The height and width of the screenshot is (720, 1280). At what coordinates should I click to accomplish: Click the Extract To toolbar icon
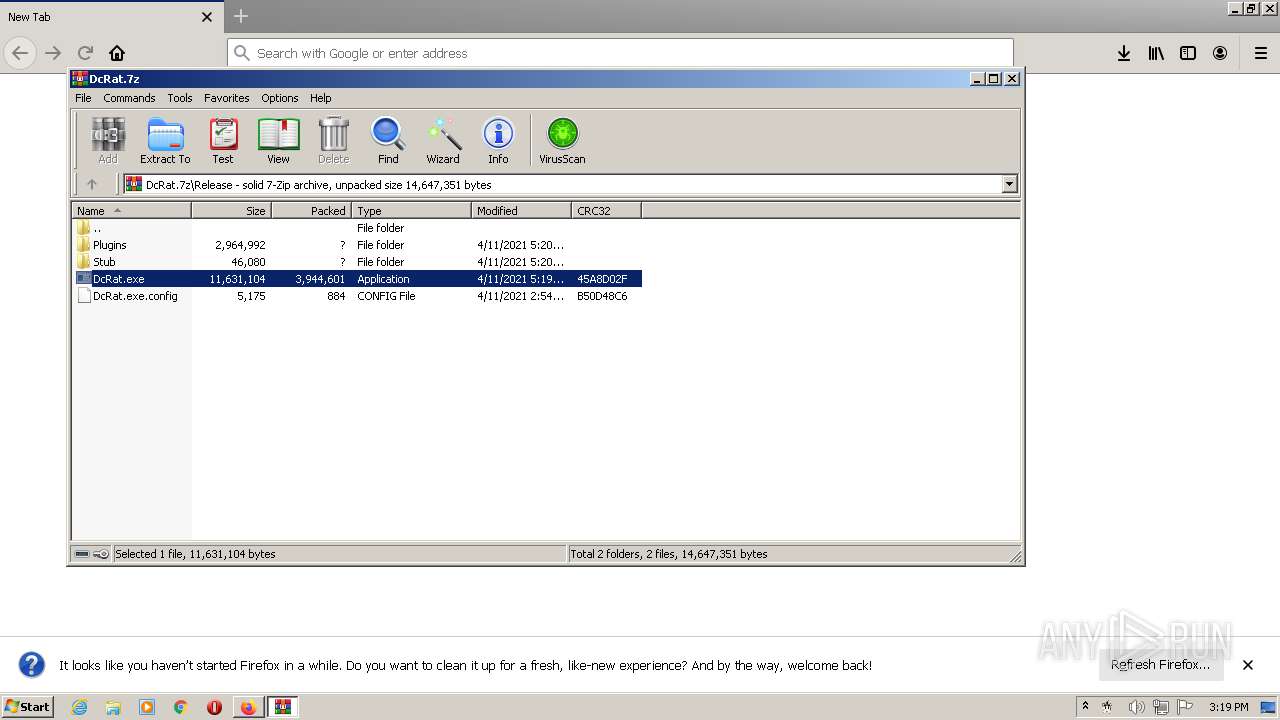[x=165, y=140]
